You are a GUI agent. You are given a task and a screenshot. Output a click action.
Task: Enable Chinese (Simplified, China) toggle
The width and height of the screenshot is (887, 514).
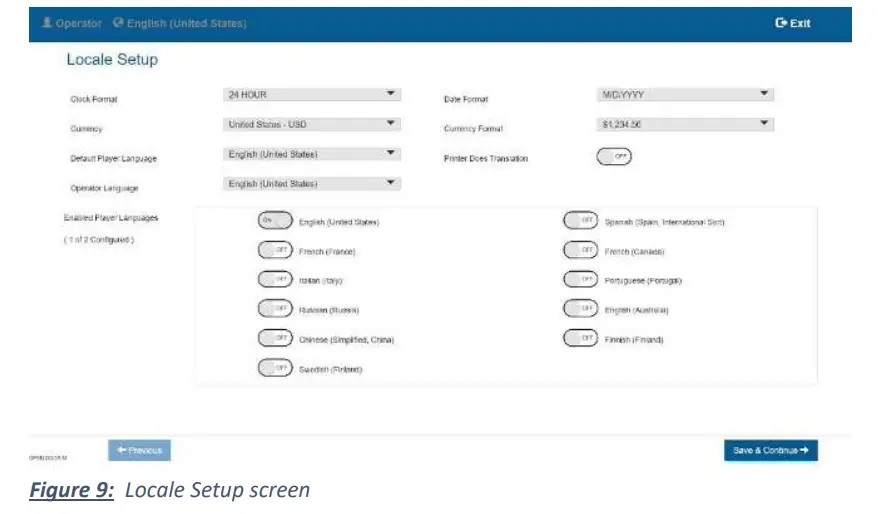[x=274, y=339]
